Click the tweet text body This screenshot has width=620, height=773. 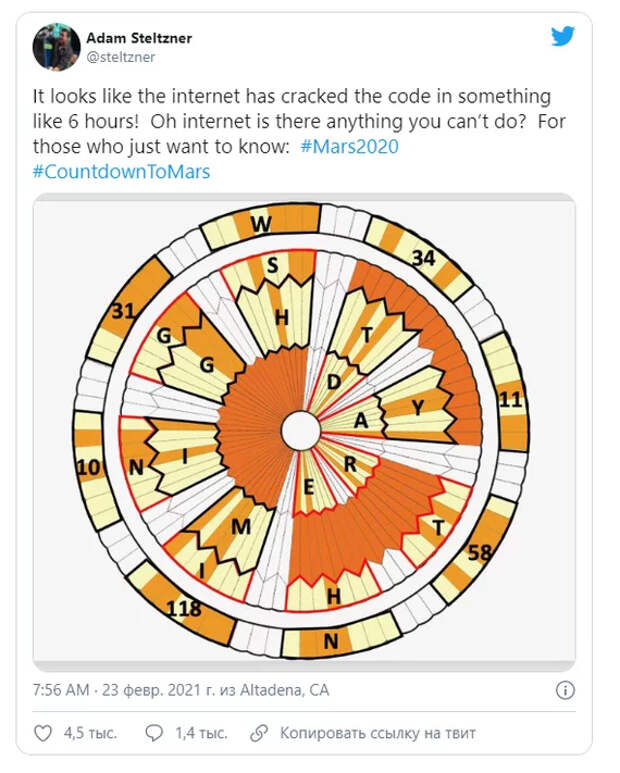click(x=299, y=134)
